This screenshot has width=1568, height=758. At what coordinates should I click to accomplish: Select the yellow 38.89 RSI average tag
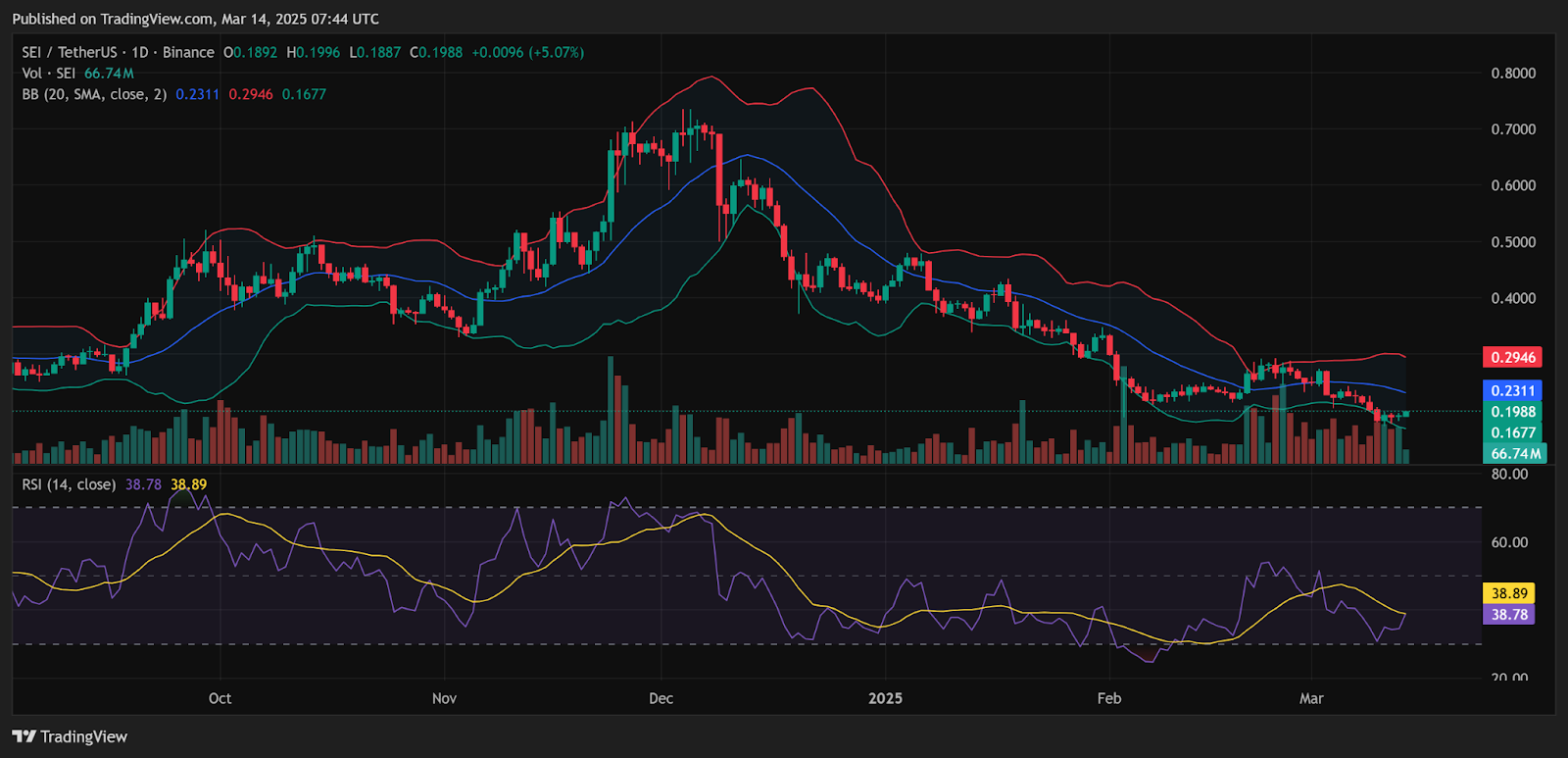(x=1509, y=593)
